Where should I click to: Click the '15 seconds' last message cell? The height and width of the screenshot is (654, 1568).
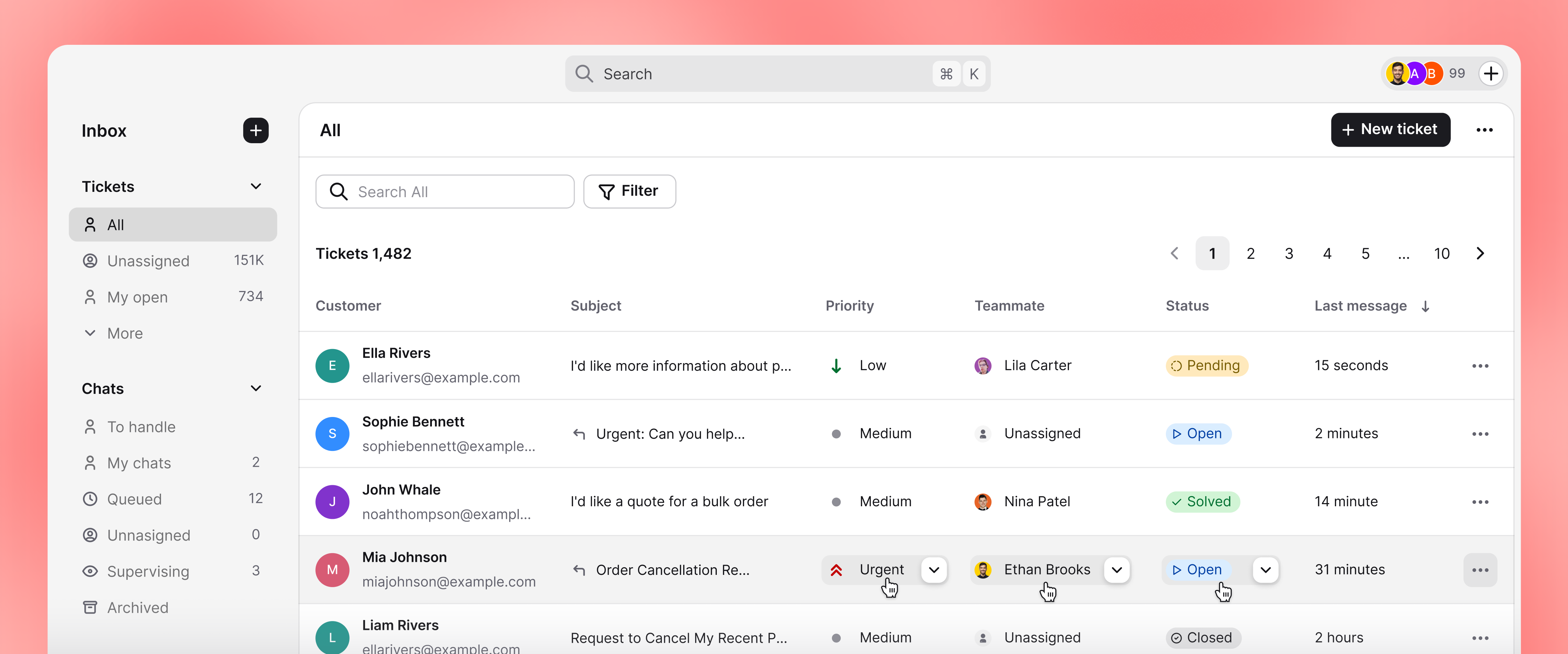click(x=1351, y=366)
